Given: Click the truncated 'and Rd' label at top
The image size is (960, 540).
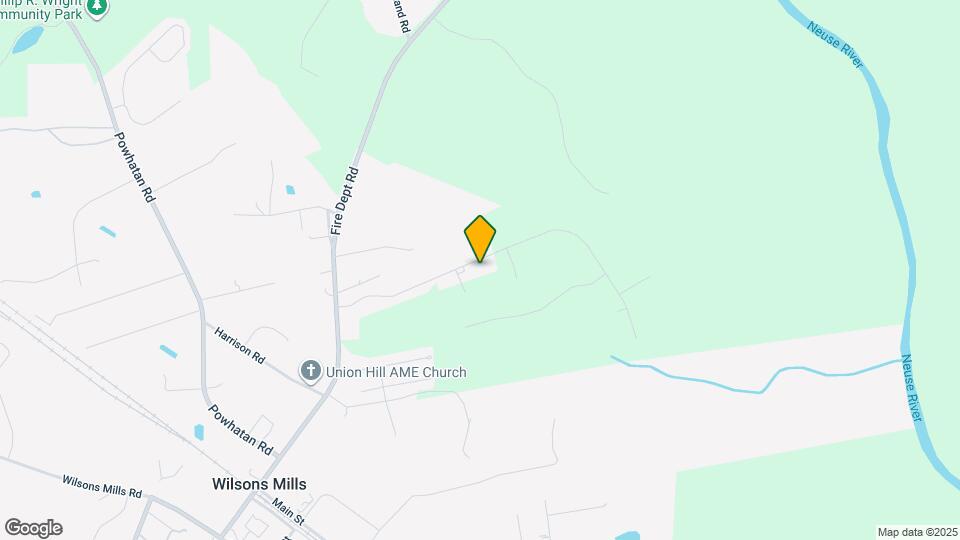Looking at the screenshot, I should coord(401,16).
